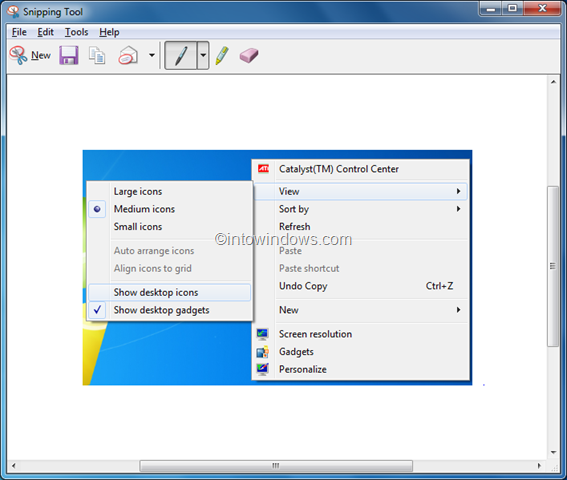The width and height of the screenshot is (567, 480).
Task: Toggle Auto arrange icons
Action: [170, 251]
